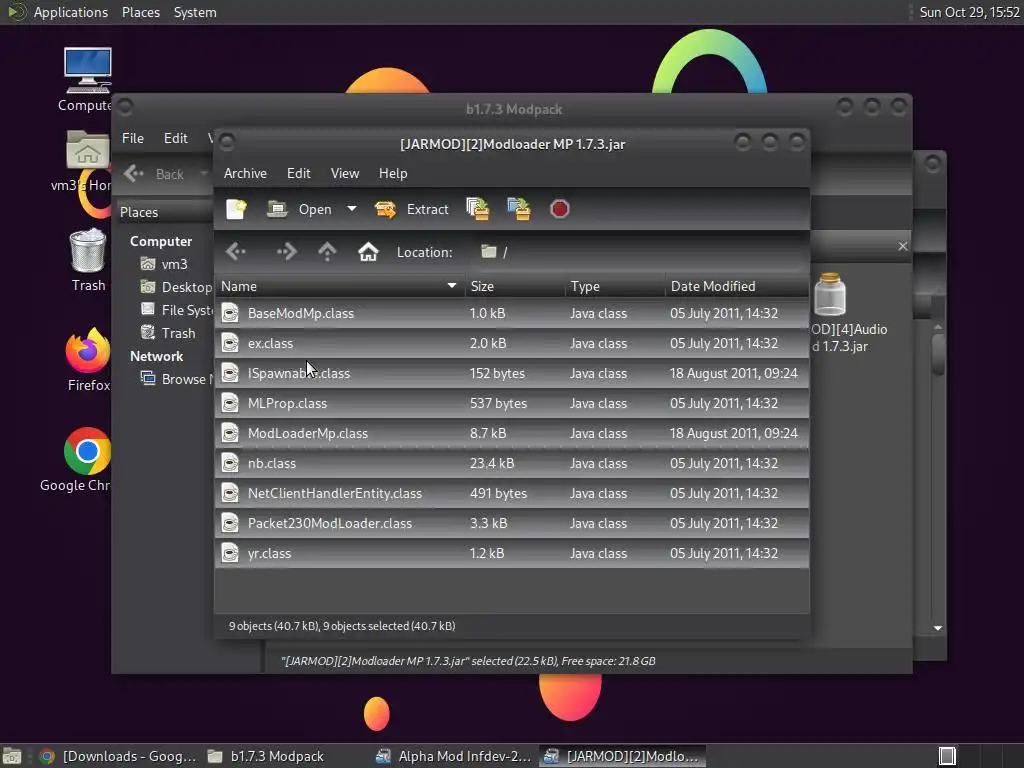This screenshot has height=768, width=1024.
Task: Click the Location path field
Action: pyautogui.click(x=640, y=252)
